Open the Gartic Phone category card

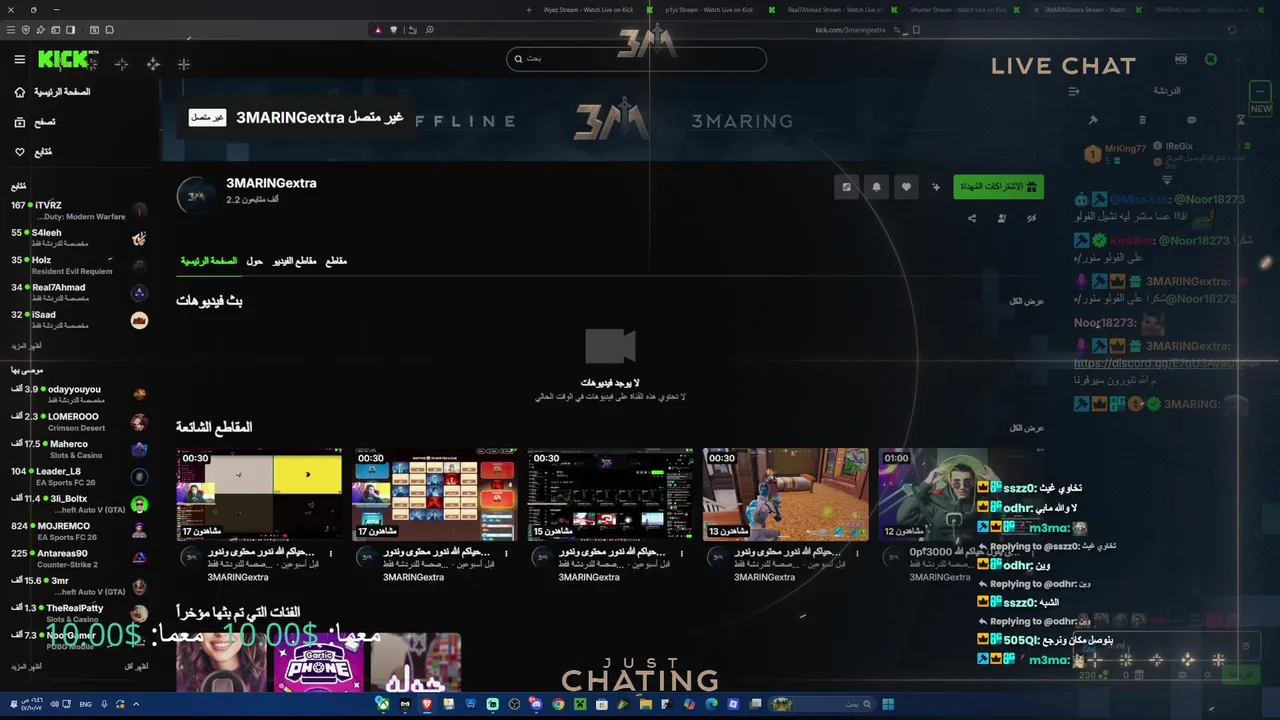tap(318, 662)
